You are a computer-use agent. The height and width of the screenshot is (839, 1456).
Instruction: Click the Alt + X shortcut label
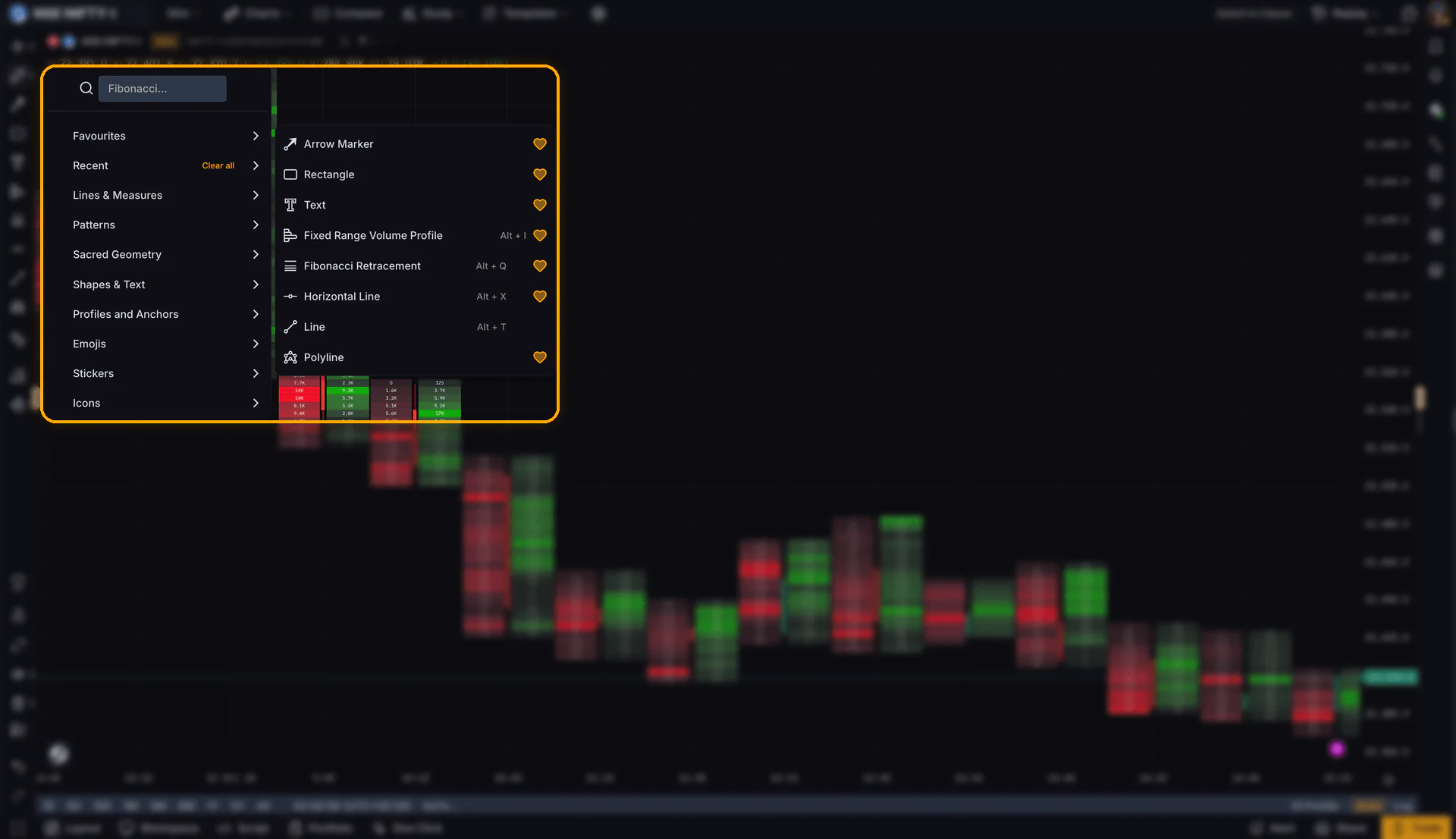click(491, 297)
